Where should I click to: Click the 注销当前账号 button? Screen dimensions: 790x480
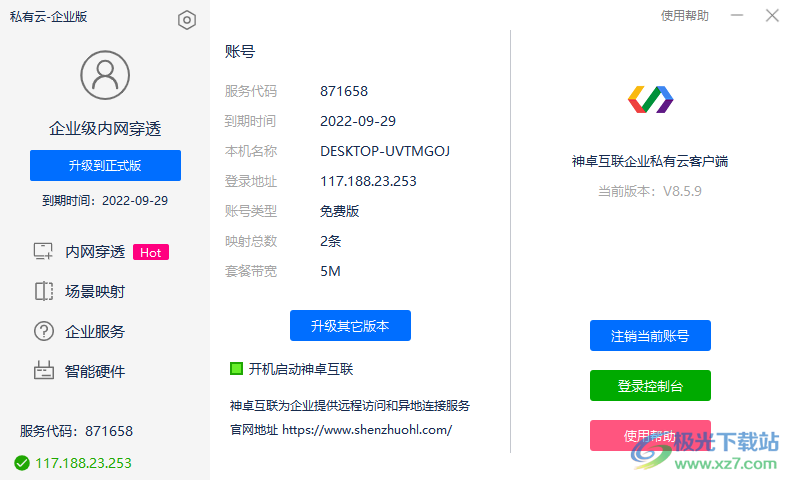click(650, 335)
